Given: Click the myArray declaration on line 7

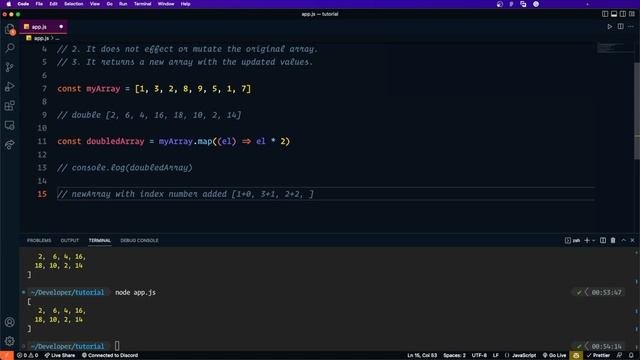Looking at the screenshot, I should [x=103, y=89].
